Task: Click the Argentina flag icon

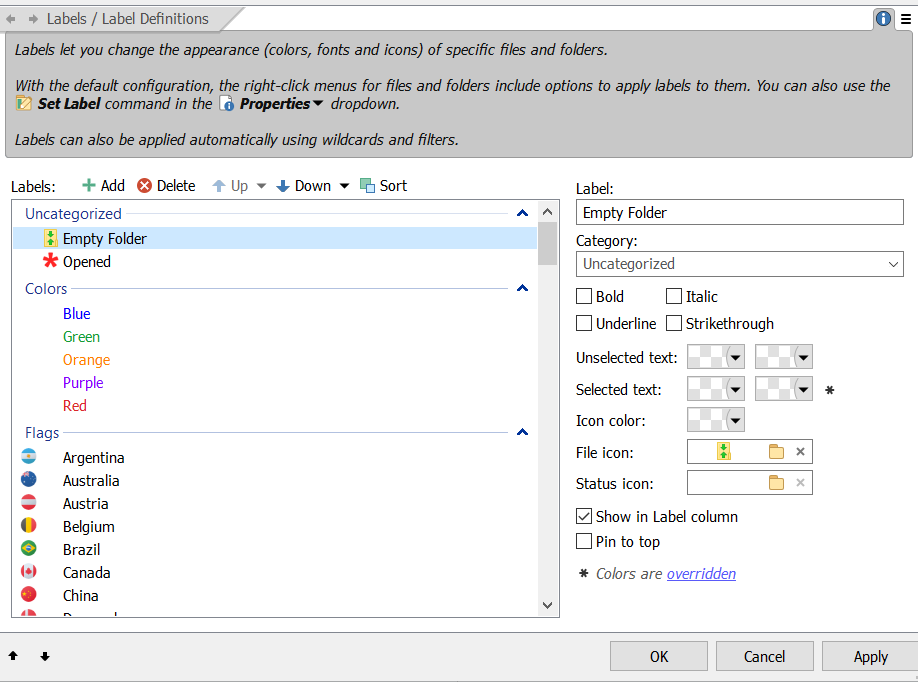Action: tap(29, 456)
